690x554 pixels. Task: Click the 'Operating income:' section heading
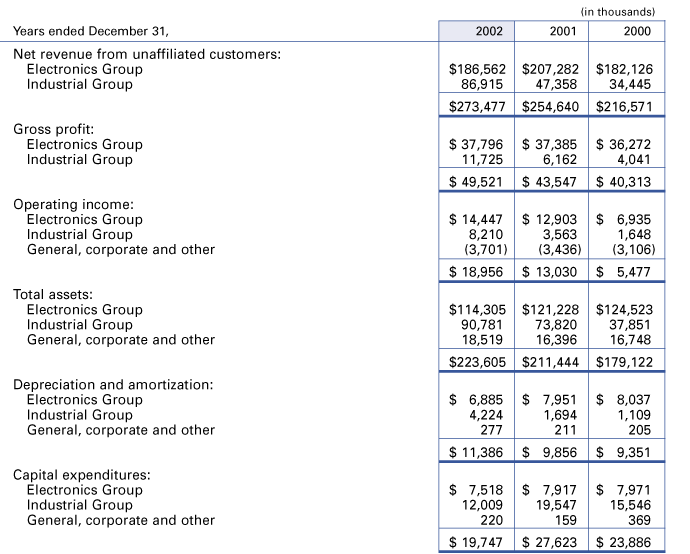click(74, 204)
